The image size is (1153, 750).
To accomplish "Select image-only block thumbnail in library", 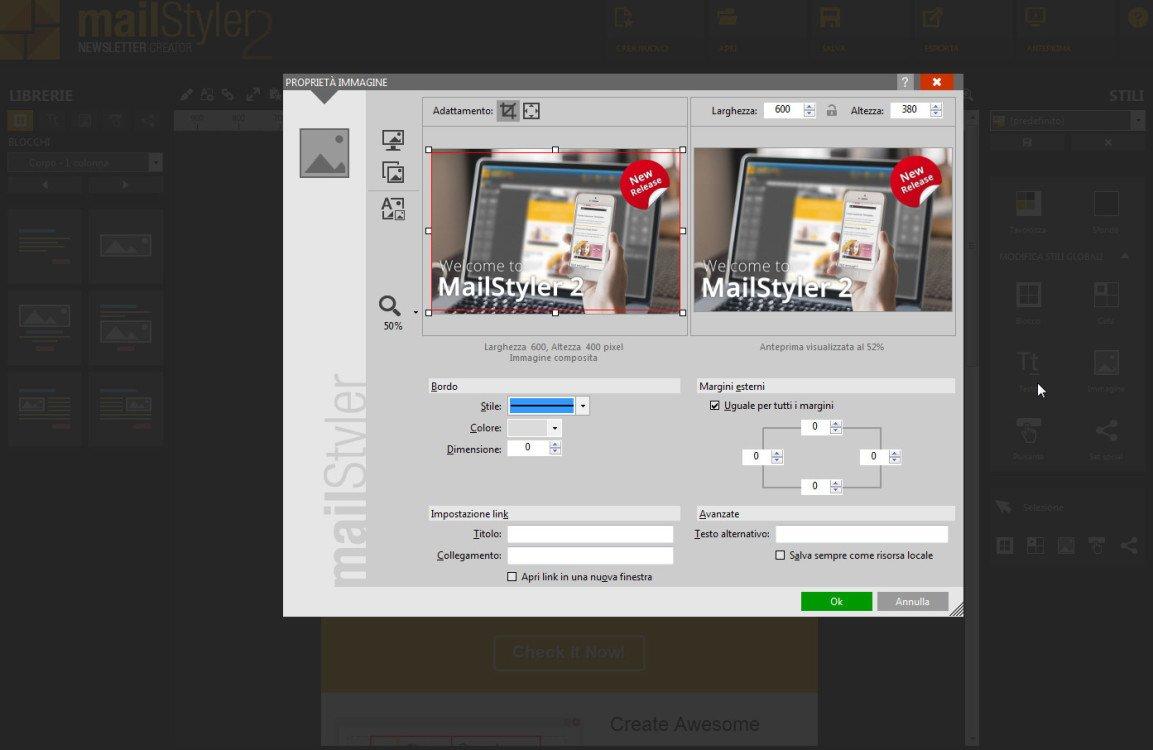I will (126, 246).
